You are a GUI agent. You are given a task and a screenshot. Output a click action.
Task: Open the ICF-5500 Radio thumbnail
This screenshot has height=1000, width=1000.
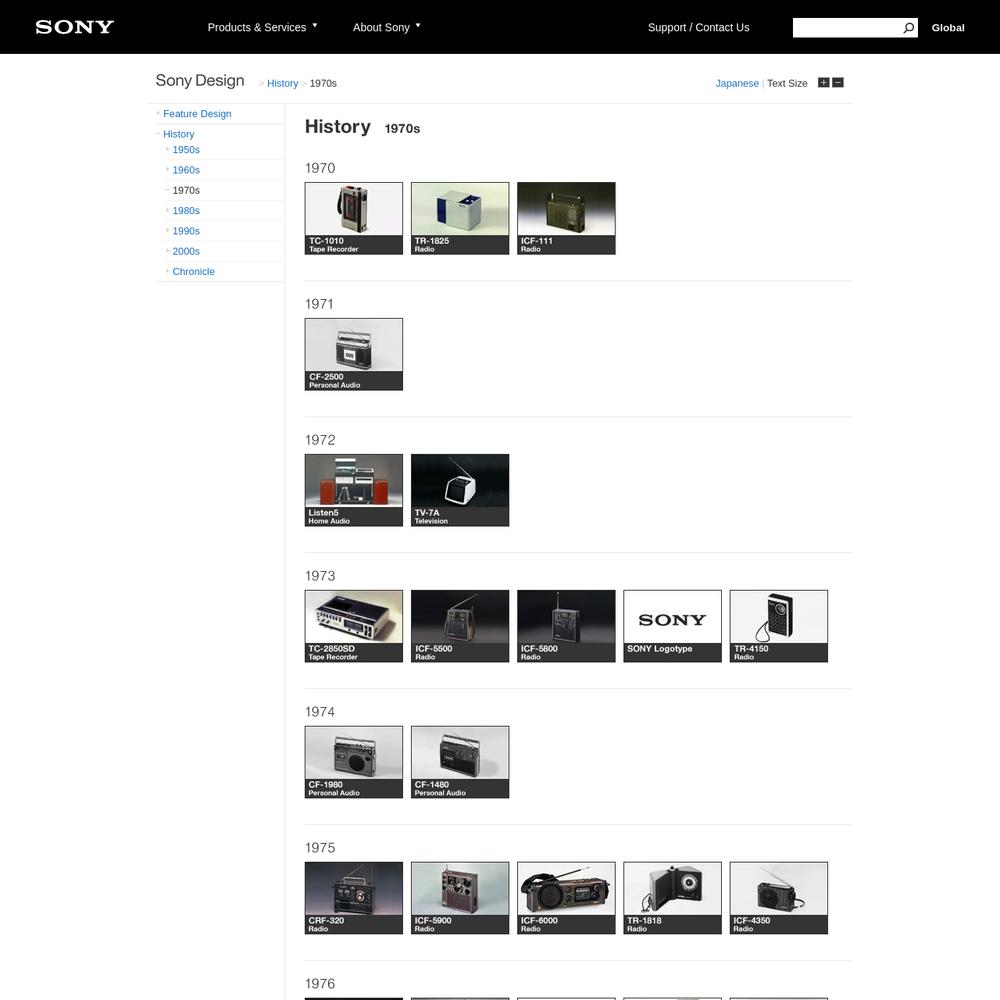pyautogui.click(x=460, y=626)
